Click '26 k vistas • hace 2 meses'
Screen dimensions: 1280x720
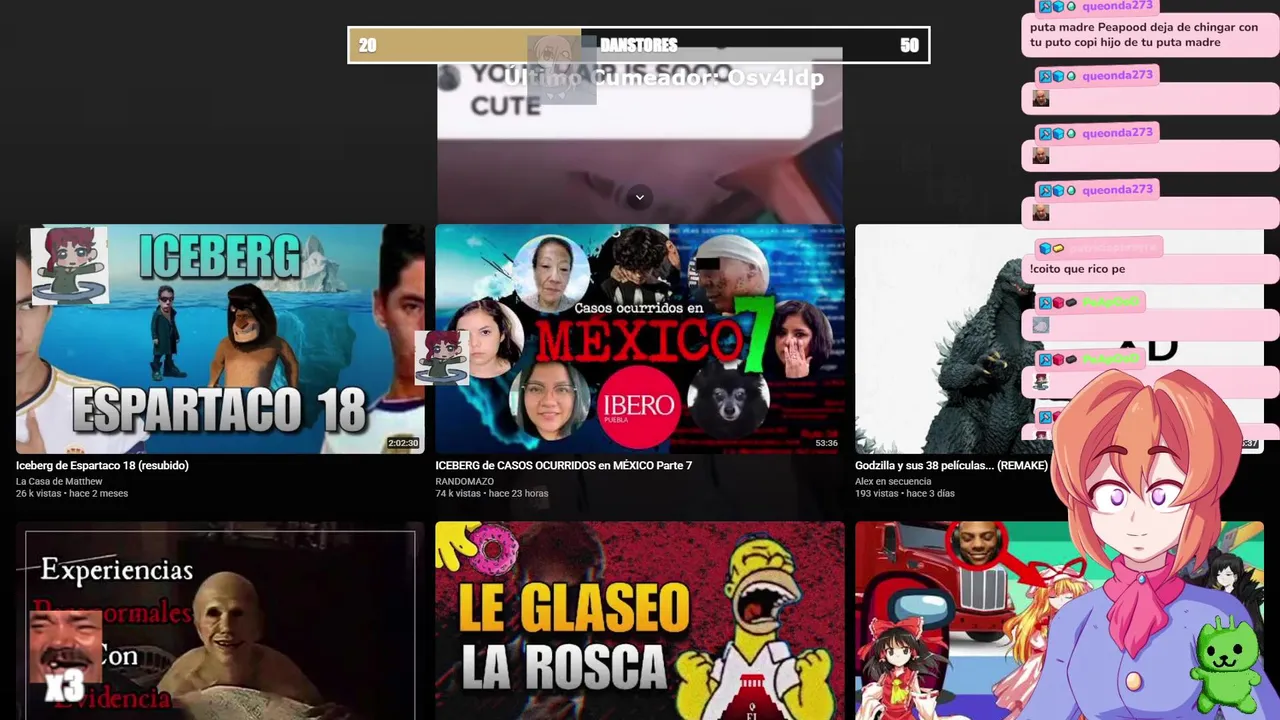click(x=72, y=494)
